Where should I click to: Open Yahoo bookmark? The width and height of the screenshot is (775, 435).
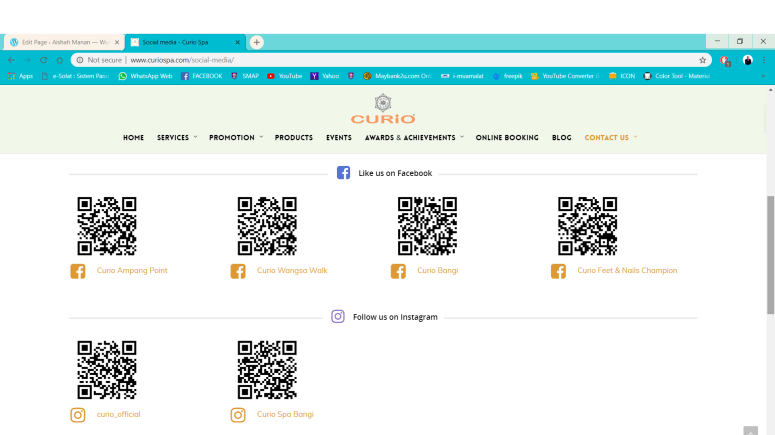click(325, 76)
